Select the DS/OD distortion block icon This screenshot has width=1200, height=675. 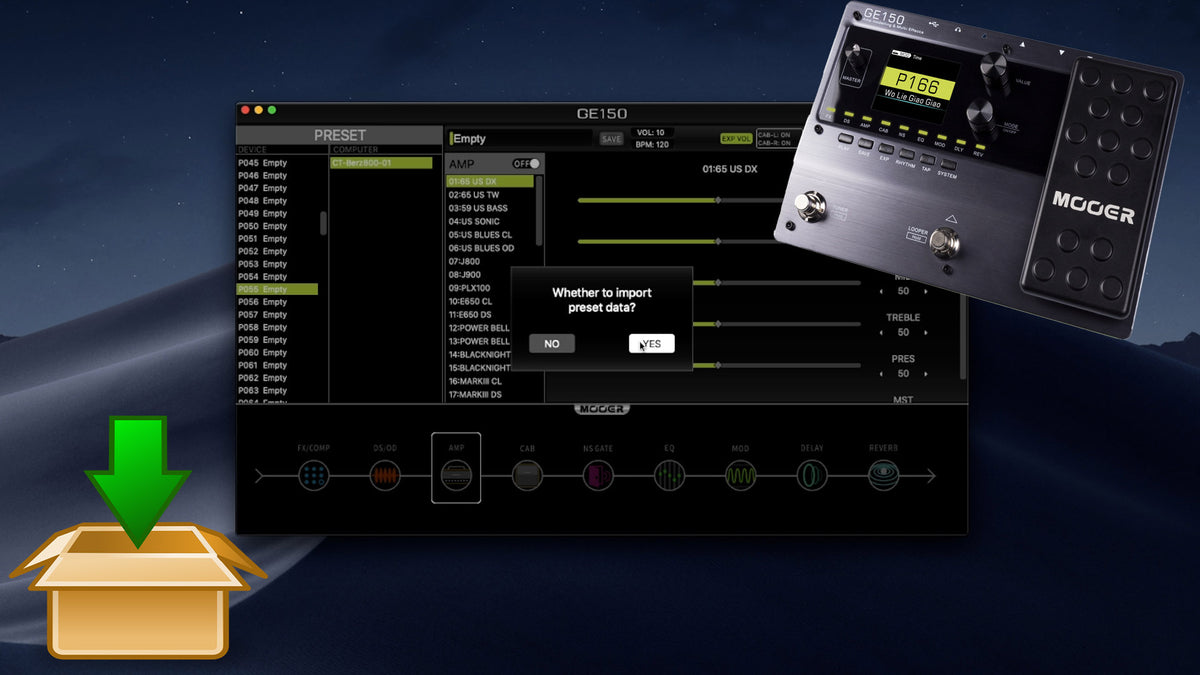[385, 475]
